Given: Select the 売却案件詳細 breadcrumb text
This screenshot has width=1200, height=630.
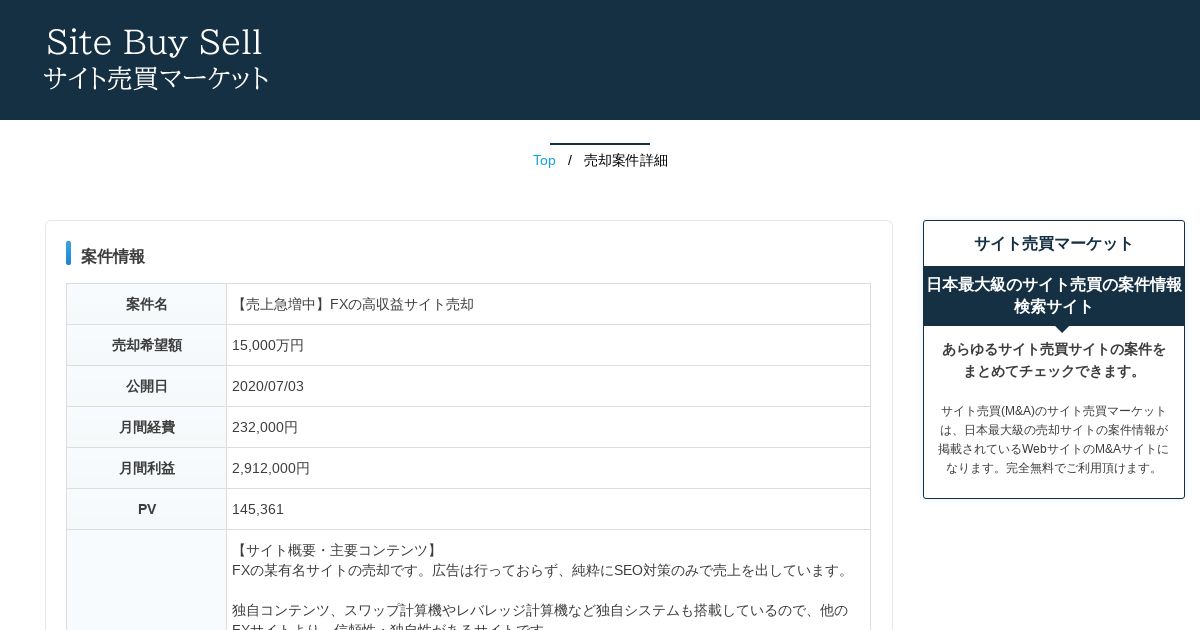Looking at the screenshot, I should [626, 160].
